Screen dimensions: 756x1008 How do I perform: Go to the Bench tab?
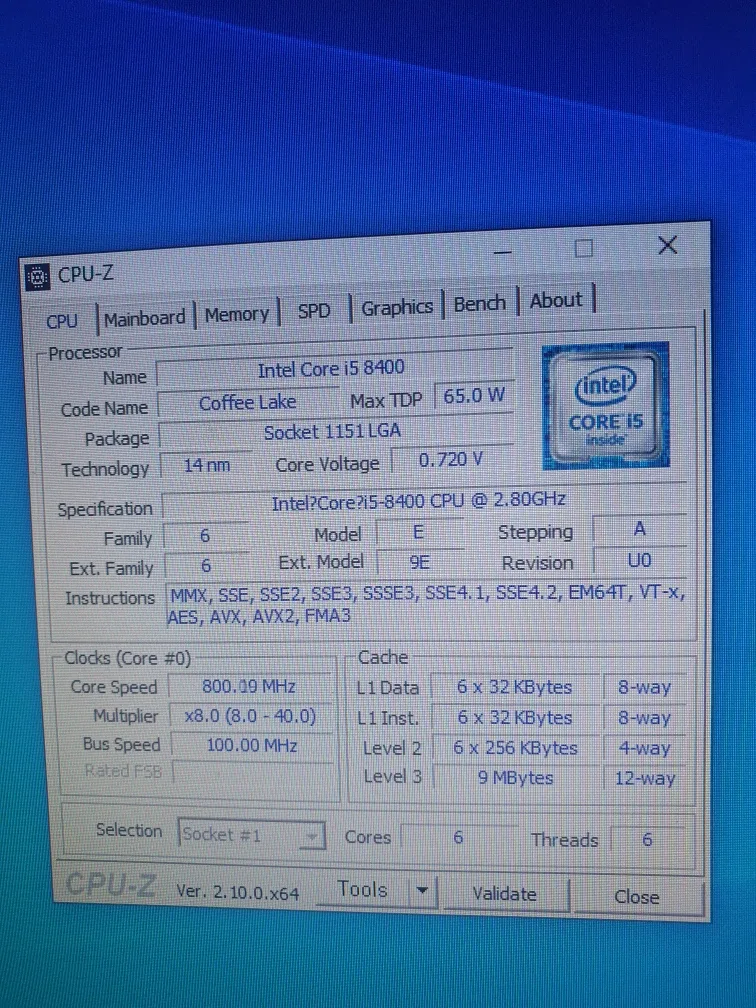480,303
